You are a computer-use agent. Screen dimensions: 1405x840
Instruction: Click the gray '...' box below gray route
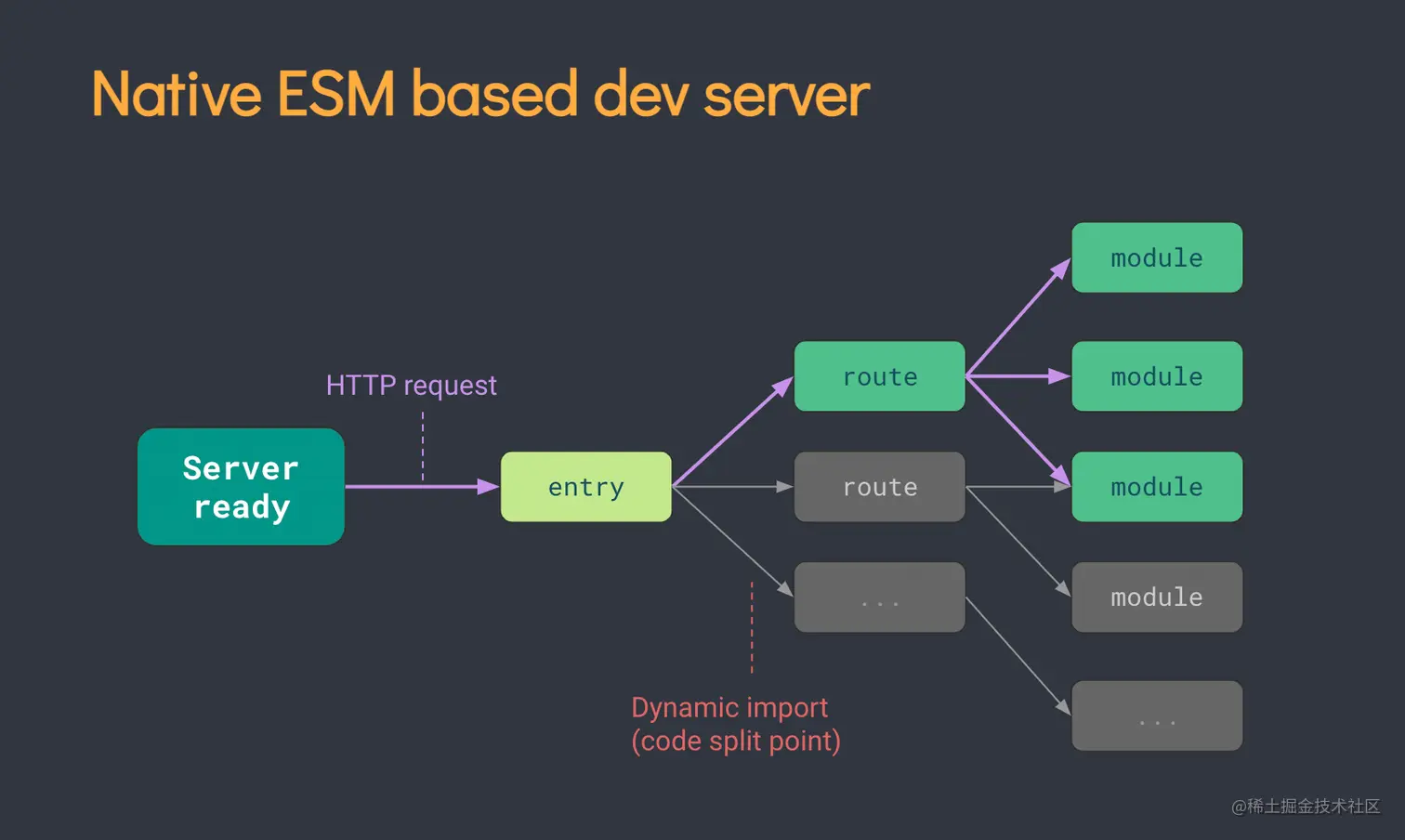tap(879, 597)
